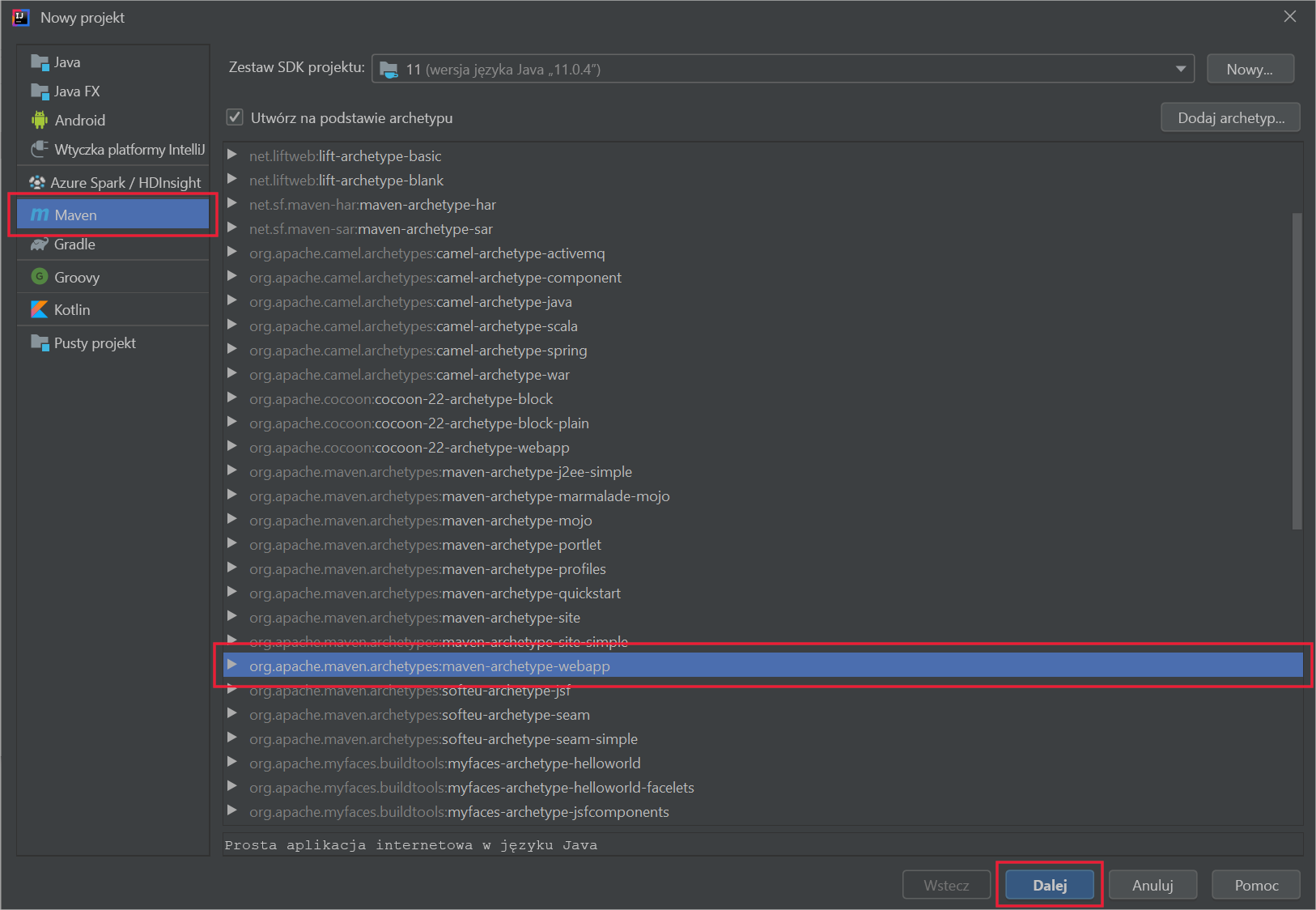Click the Groovy green circle icon
Screen dimensions: 1316x910
(40, 277)
